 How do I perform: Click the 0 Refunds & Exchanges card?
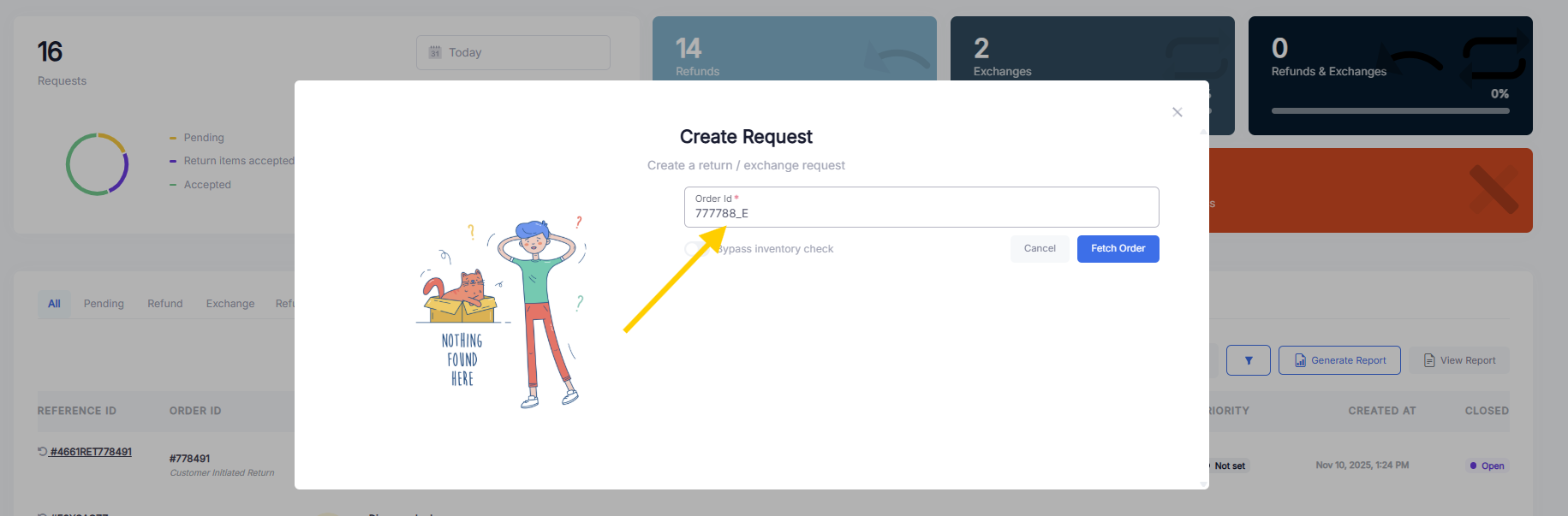[1390, 75]
